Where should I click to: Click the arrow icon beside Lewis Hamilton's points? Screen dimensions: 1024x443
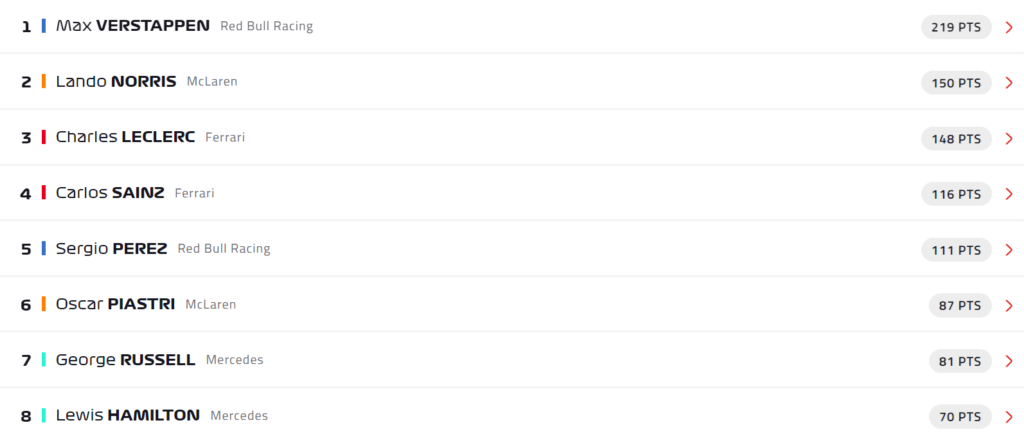point(1009,417)
